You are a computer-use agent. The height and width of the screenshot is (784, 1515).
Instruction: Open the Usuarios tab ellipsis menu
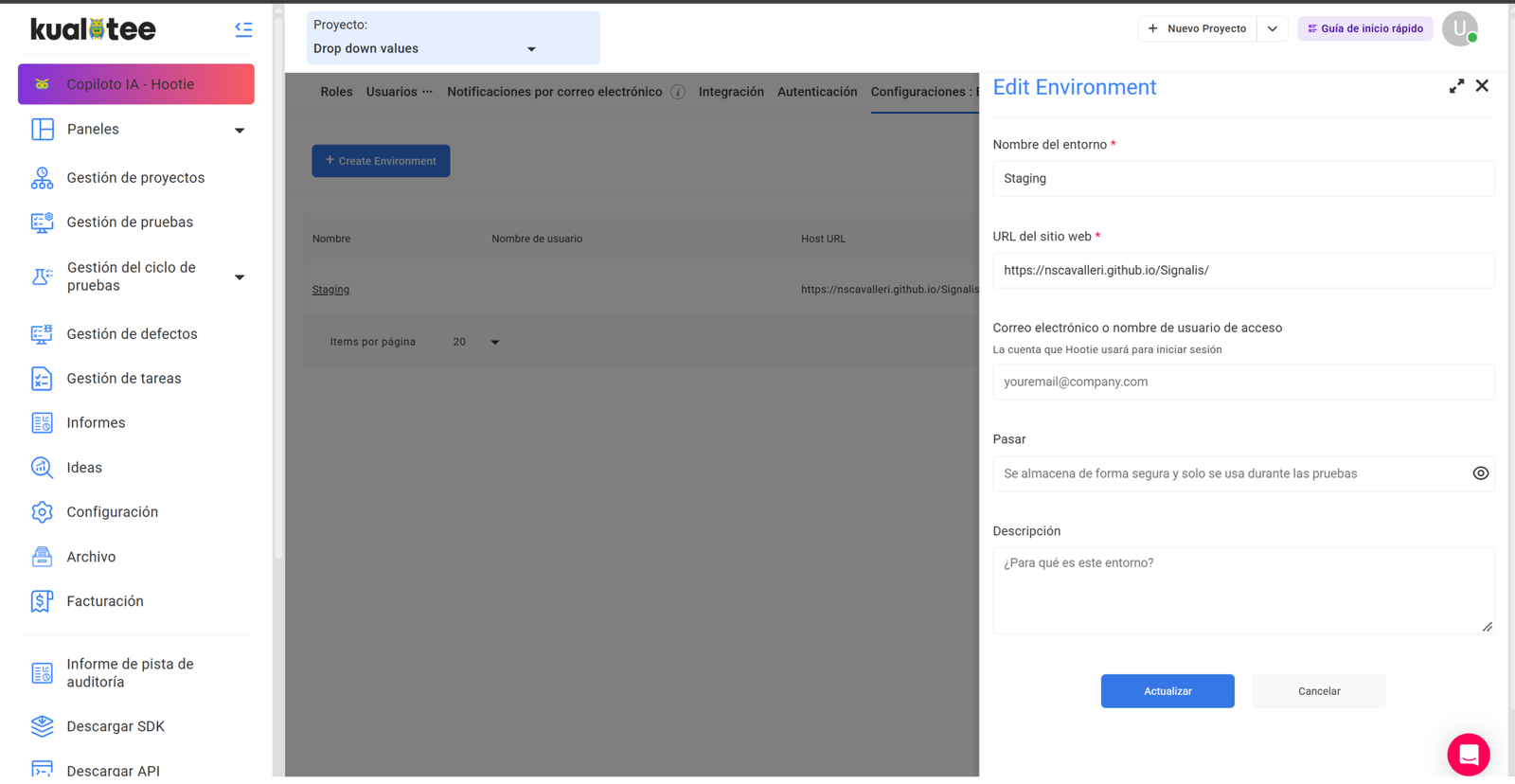tap(427, 92)
